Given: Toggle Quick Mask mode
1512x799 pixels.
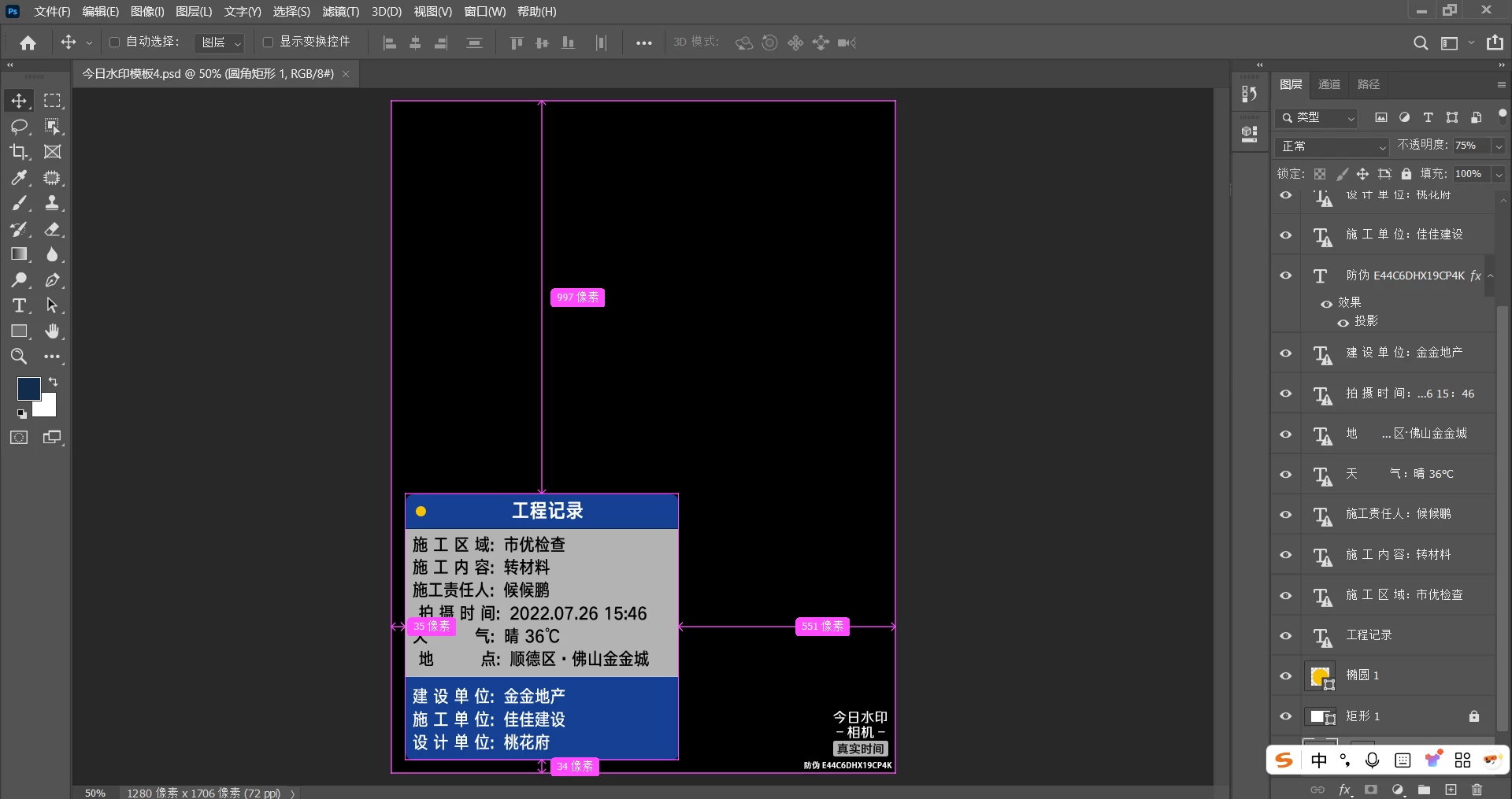Looking at the screenshot, I should click(19, 438).
